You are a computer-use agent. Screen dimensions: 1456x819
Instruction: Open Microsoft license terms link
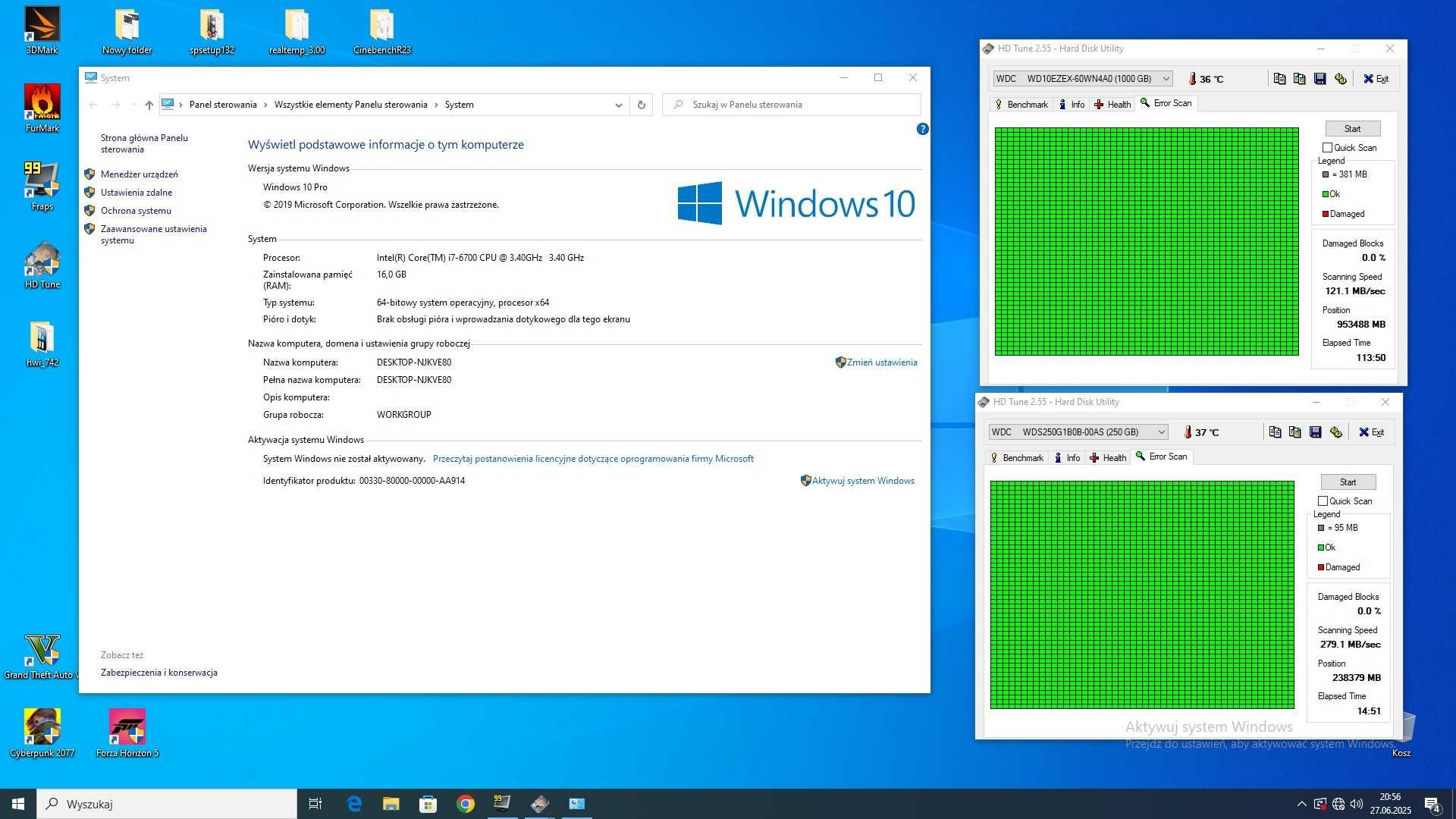[593, 459]
